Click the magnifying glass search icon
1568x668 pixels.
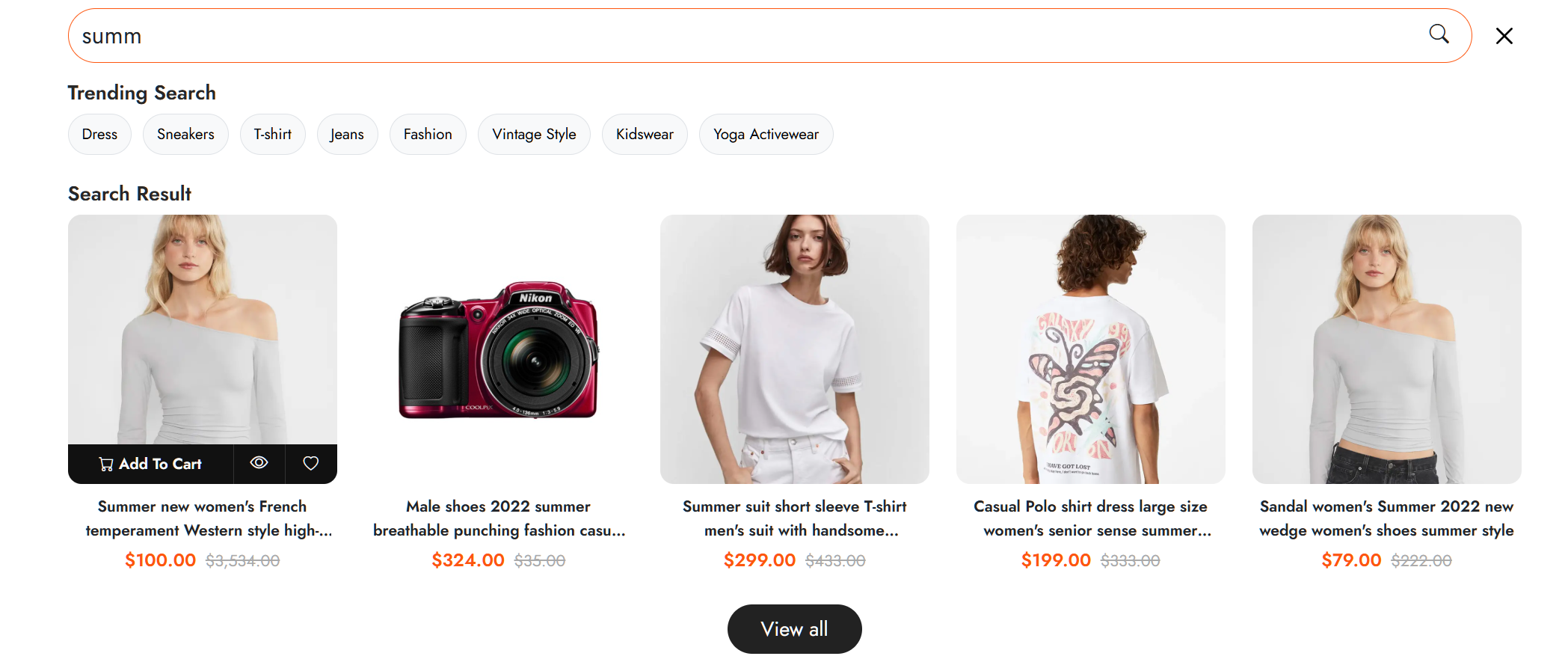pos(1439,34)
